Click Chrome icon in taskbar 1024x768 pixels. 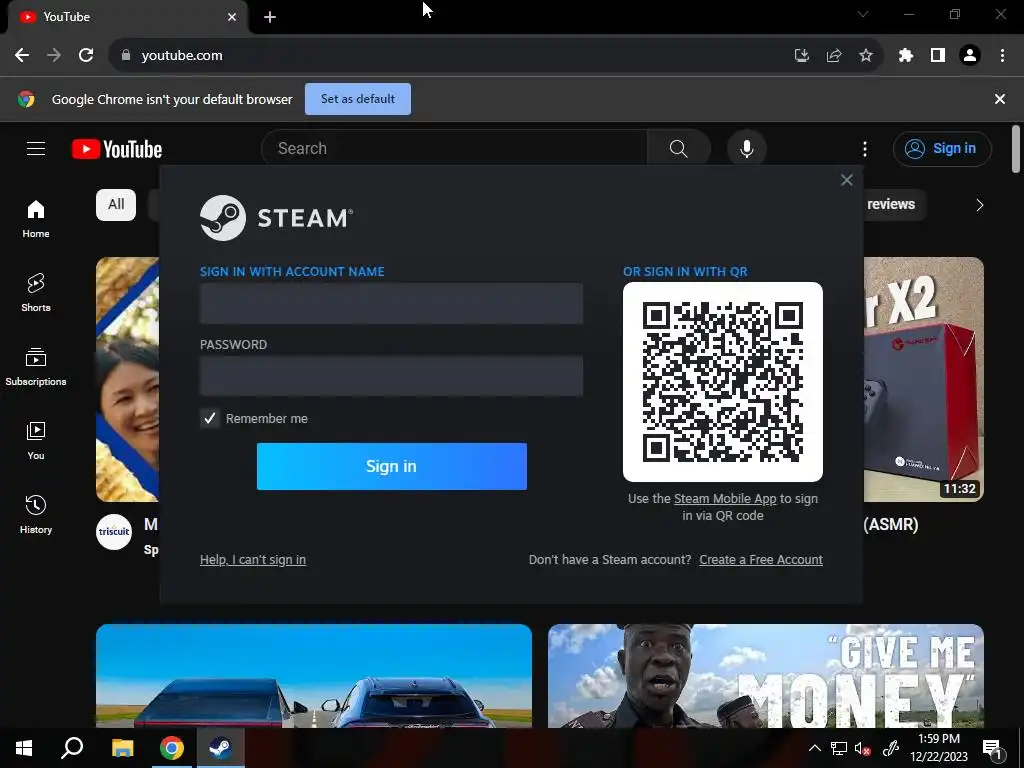[x=172, y=748]
